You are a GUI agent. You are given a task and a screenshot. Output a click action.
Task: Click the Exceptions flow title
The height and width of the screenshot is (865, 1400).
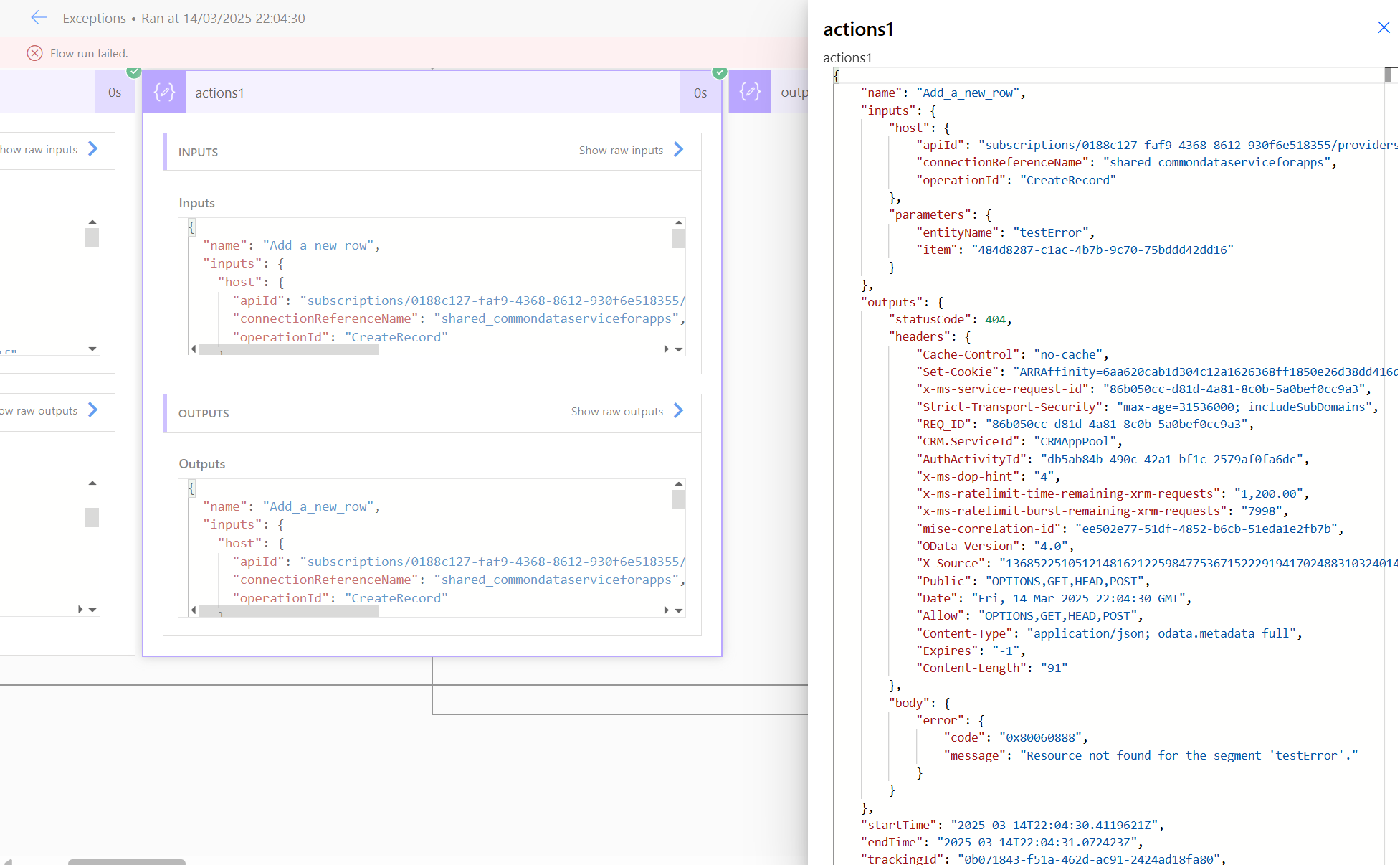[x=94, y=18]
